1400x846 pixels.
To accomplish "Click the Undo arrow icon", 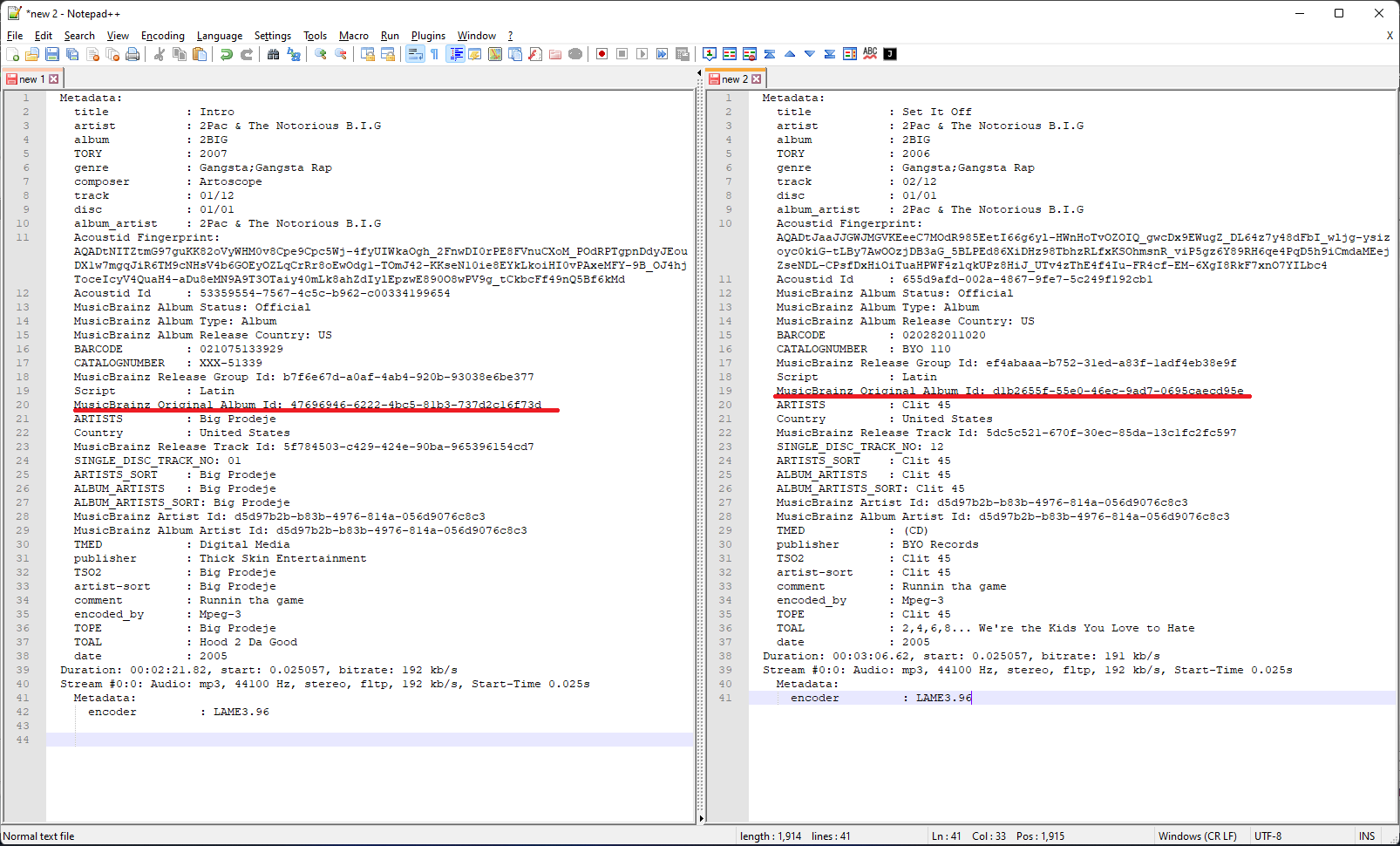I will pyautogui.click(x=227, y=54).
